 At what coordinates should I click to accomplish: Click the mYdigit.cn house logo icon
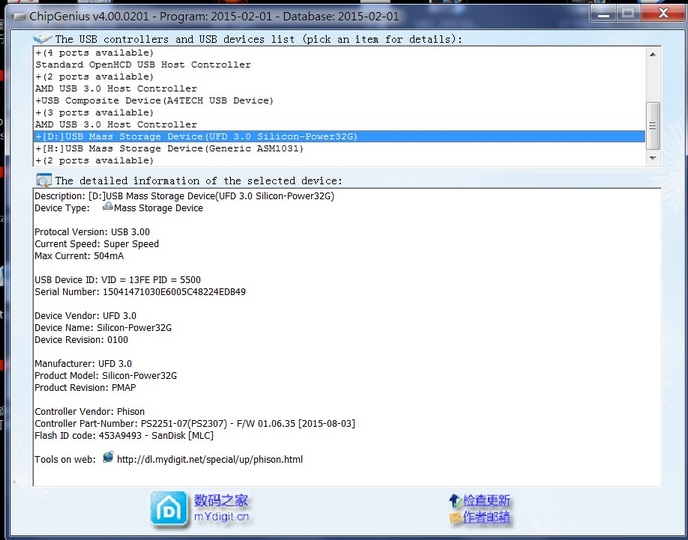click(x=169, y=509)
